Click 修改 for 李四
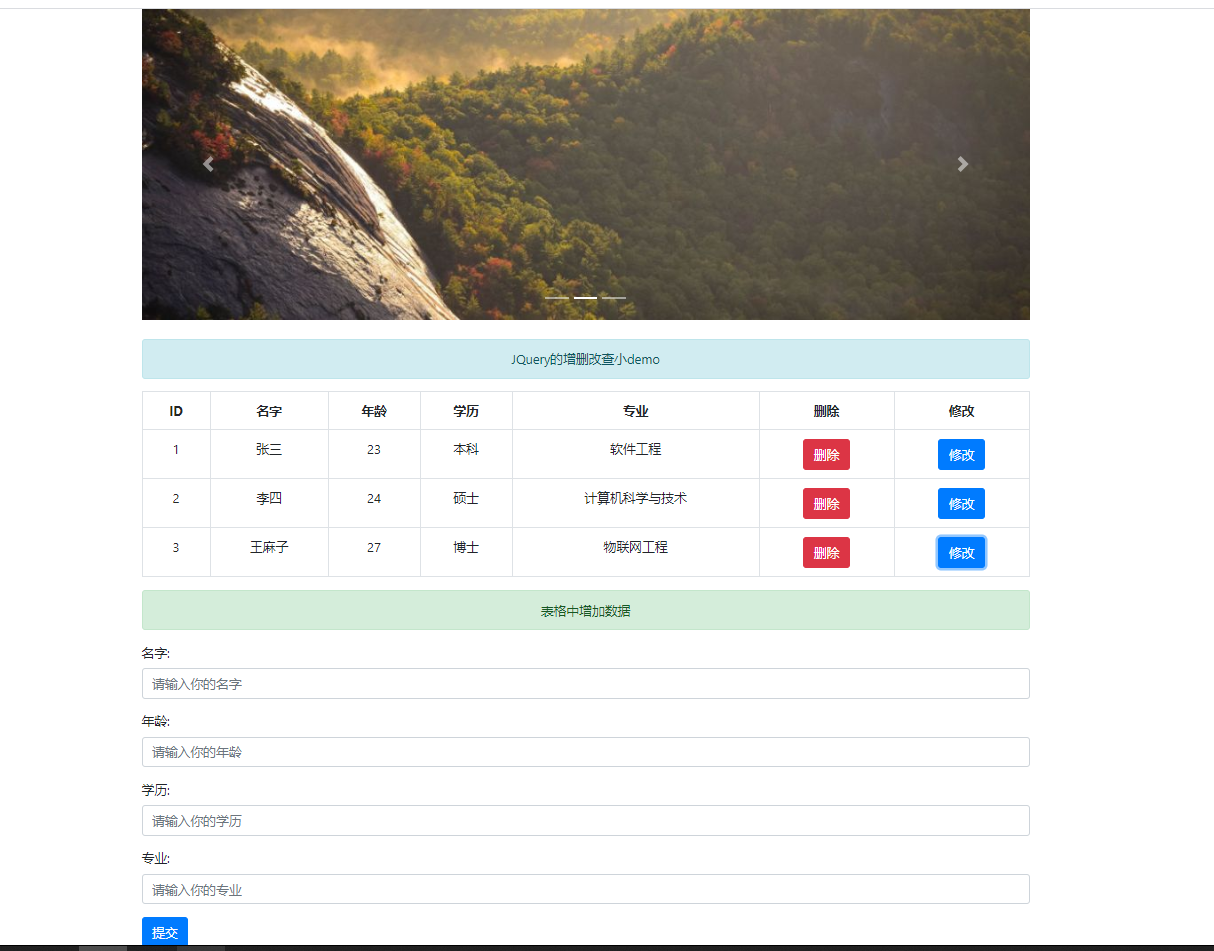1214x951 pixels. click(961, 503)
